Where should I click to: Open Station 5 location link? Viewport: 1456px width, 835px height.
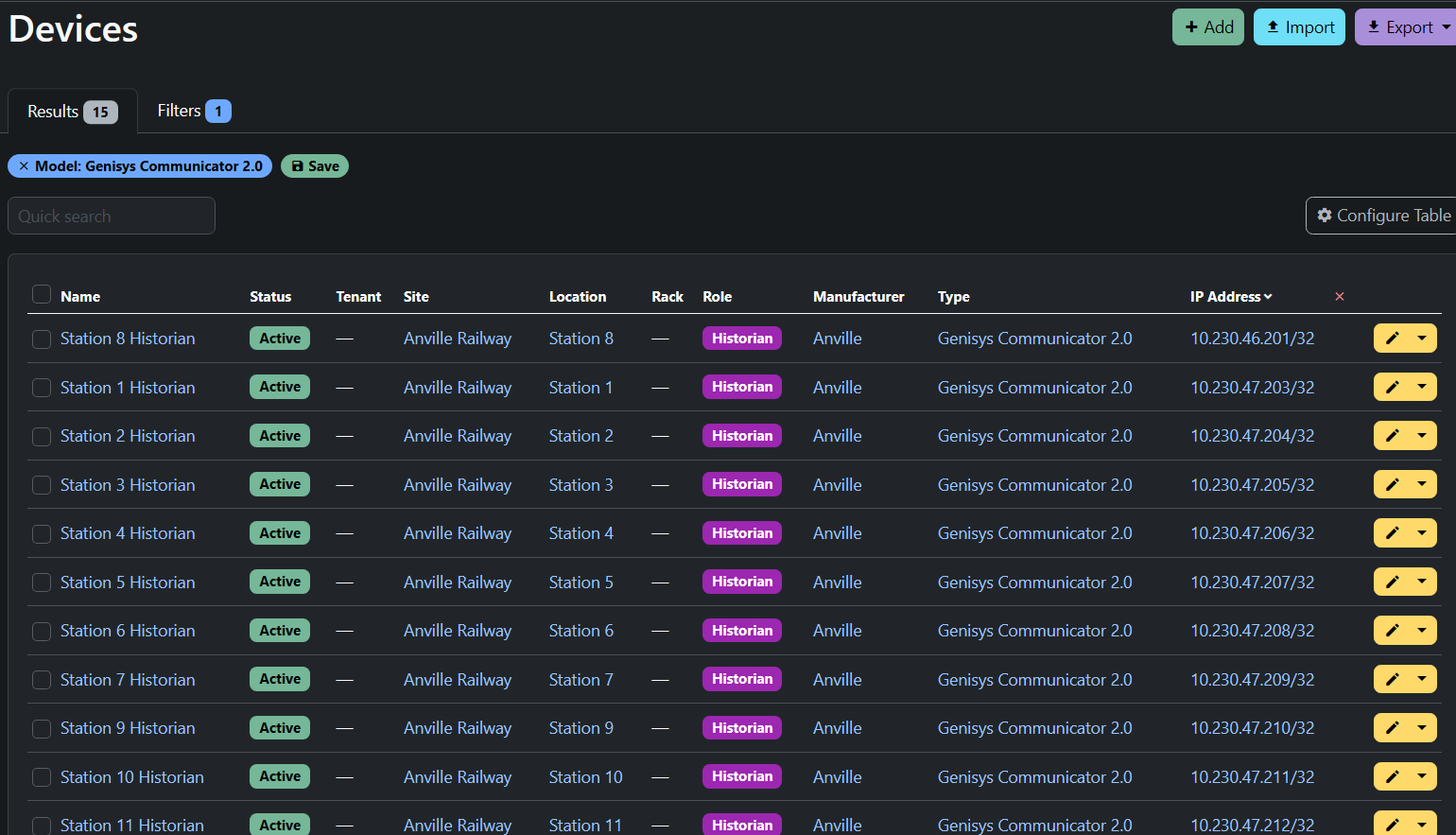pos(581,583)
